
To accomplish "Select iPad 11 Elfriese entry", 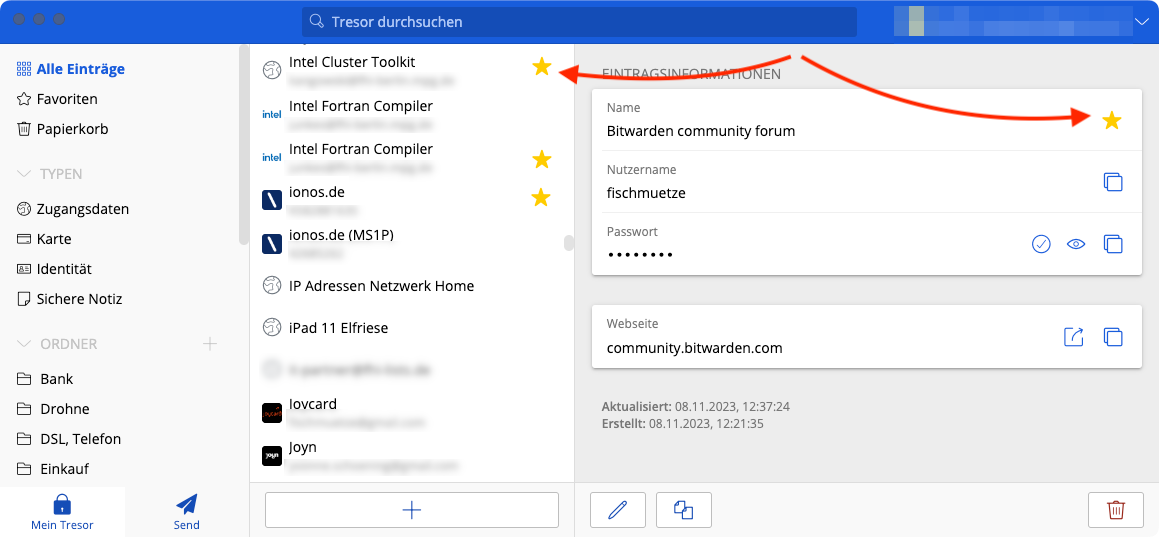I will (412, 328).
